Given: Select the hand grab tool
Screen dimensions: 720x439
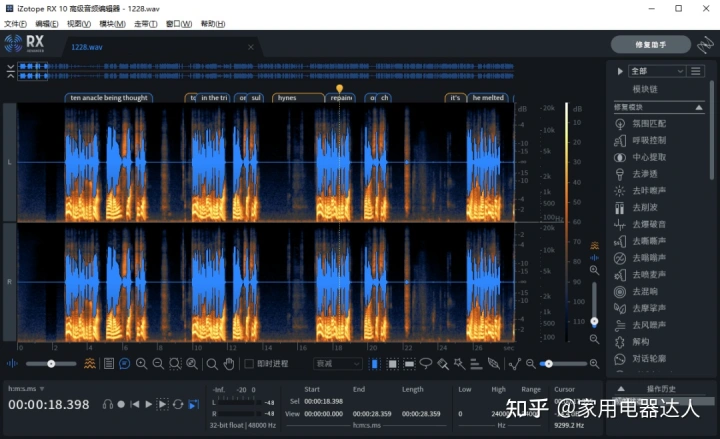Looking at the screenshot, I should (x=229, y=364).
